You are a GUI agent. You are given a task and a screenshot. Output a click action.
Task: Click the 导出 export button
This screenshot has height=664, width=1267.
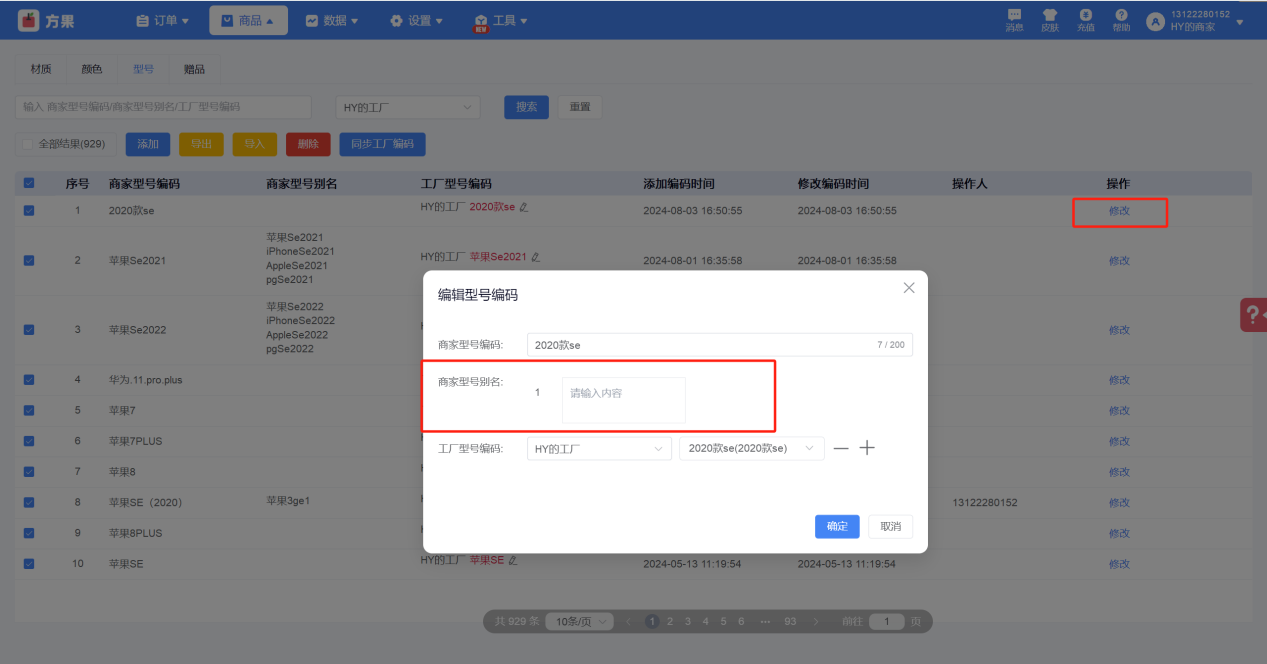201,144
